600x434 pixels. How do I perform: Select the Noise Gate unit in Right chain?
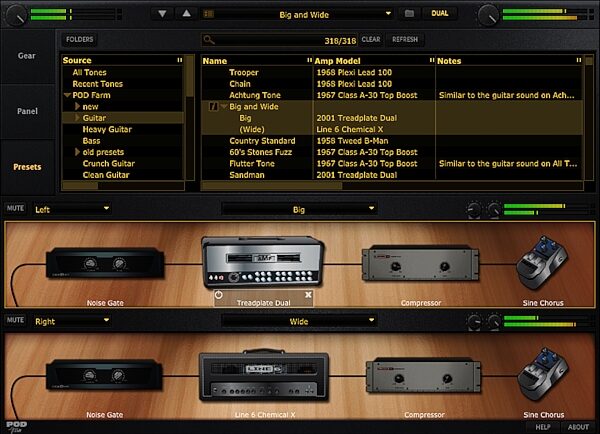104,375
